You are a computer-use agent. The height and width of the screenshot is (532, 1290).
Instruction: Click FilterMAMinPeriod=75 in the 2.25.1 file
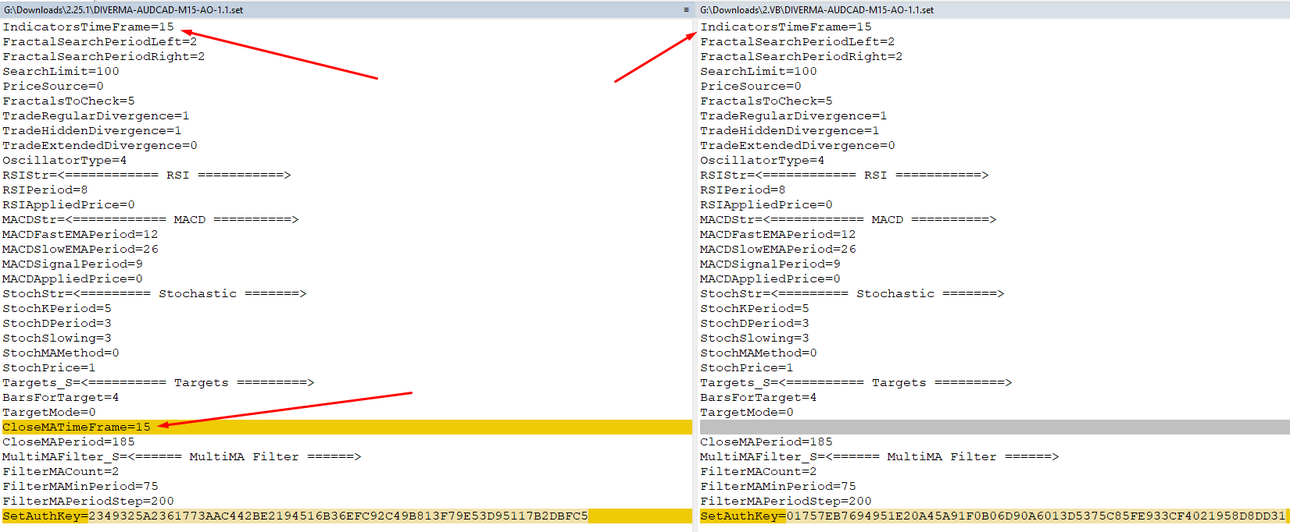[76, 486]
